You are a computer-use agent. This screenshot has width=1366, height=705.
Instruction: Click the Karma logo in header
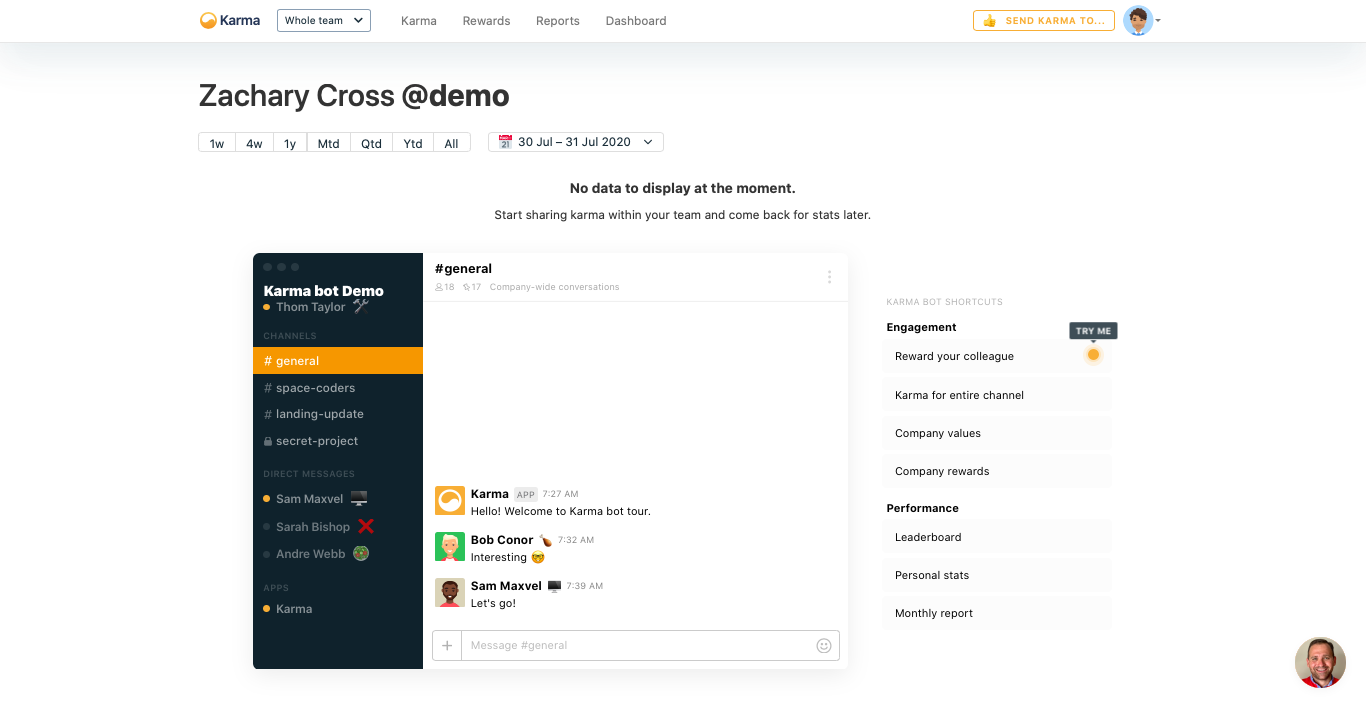pos(230,20)
